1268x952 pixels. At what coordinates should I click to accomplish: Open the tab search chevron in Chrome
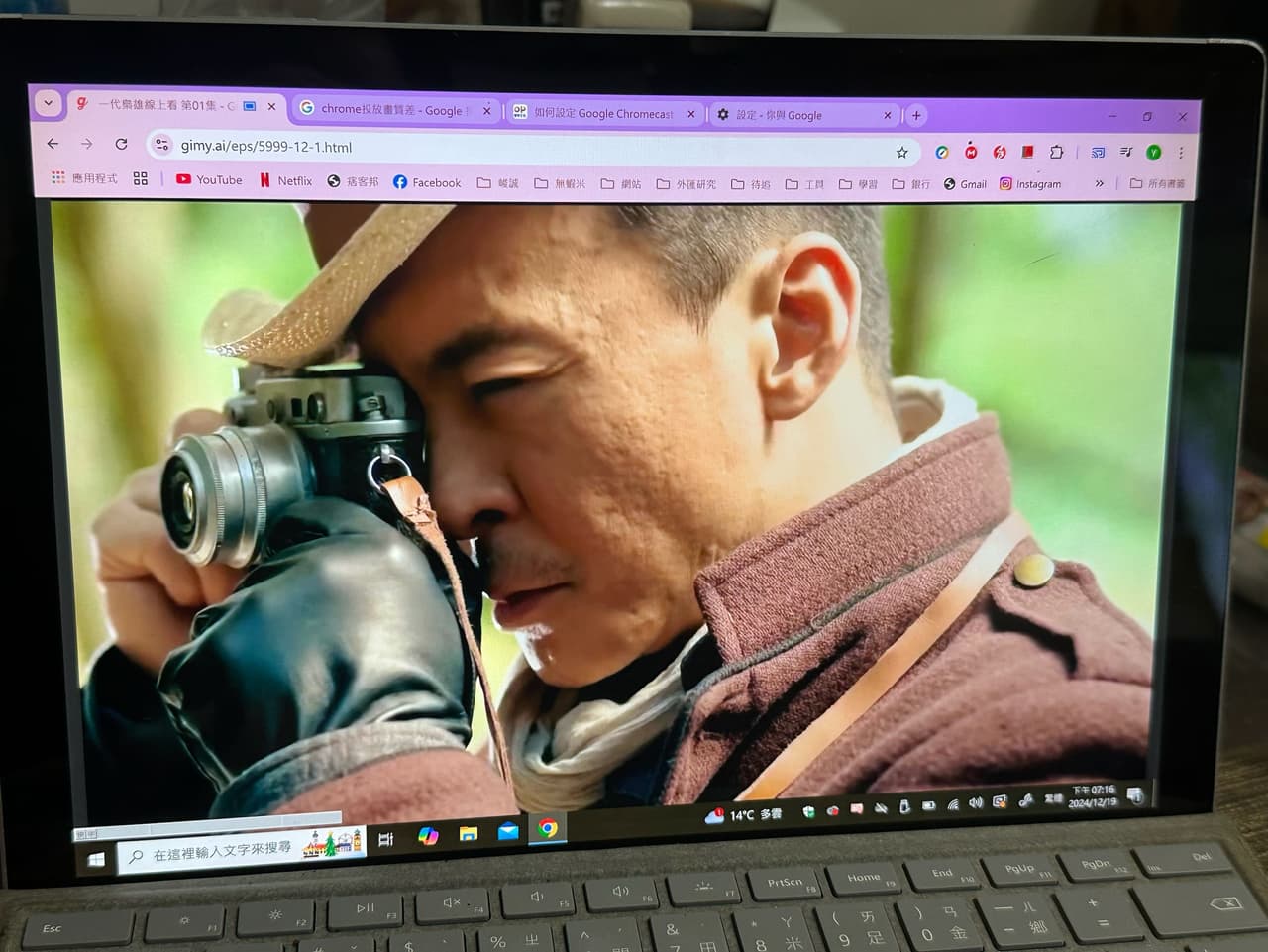coord(48,102)
